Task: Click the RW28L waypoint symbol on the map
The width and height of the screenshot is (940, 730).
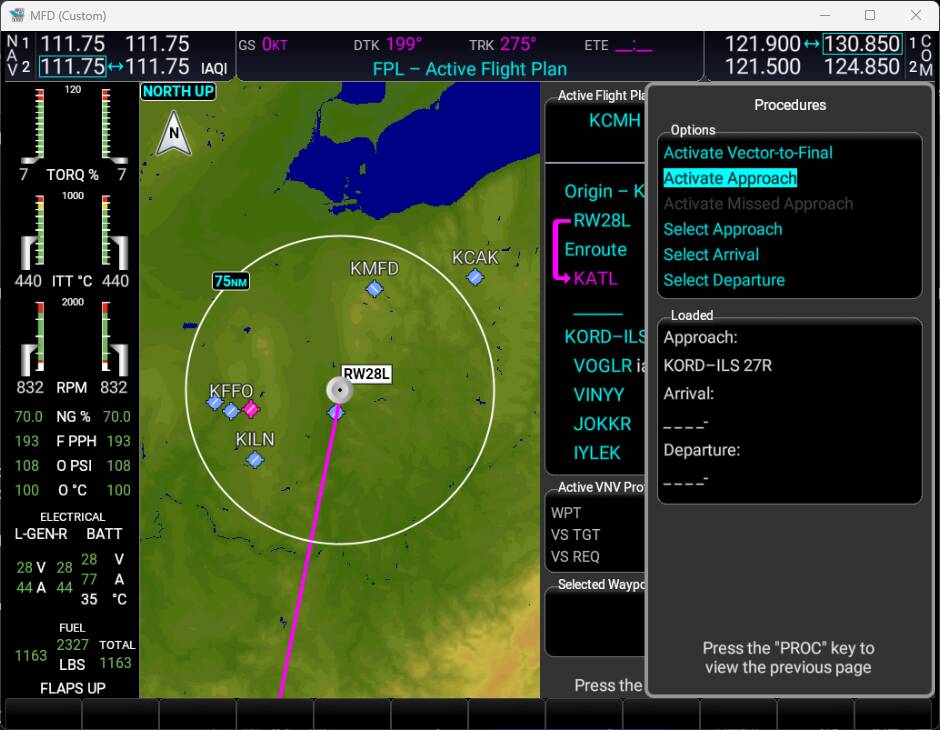Action: point(334,412)
